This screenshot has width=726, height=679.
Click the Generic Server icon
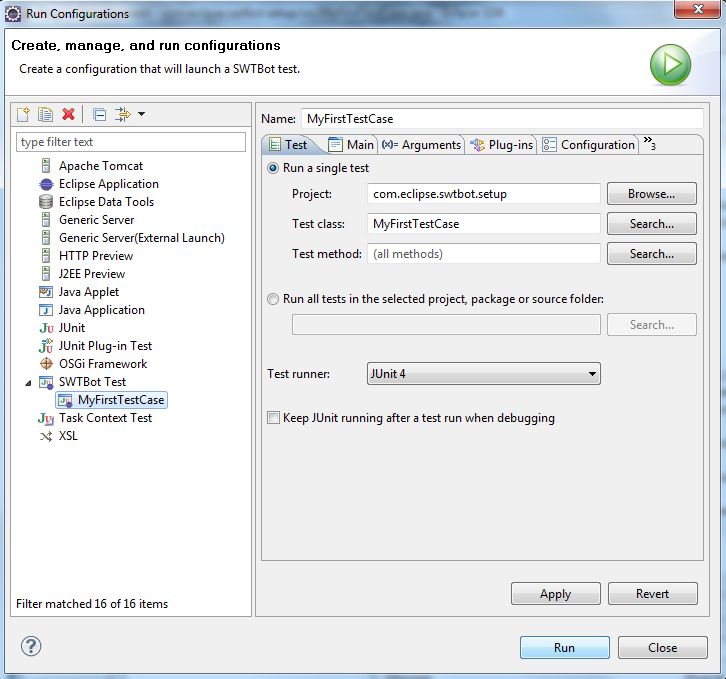pos(46,220)
